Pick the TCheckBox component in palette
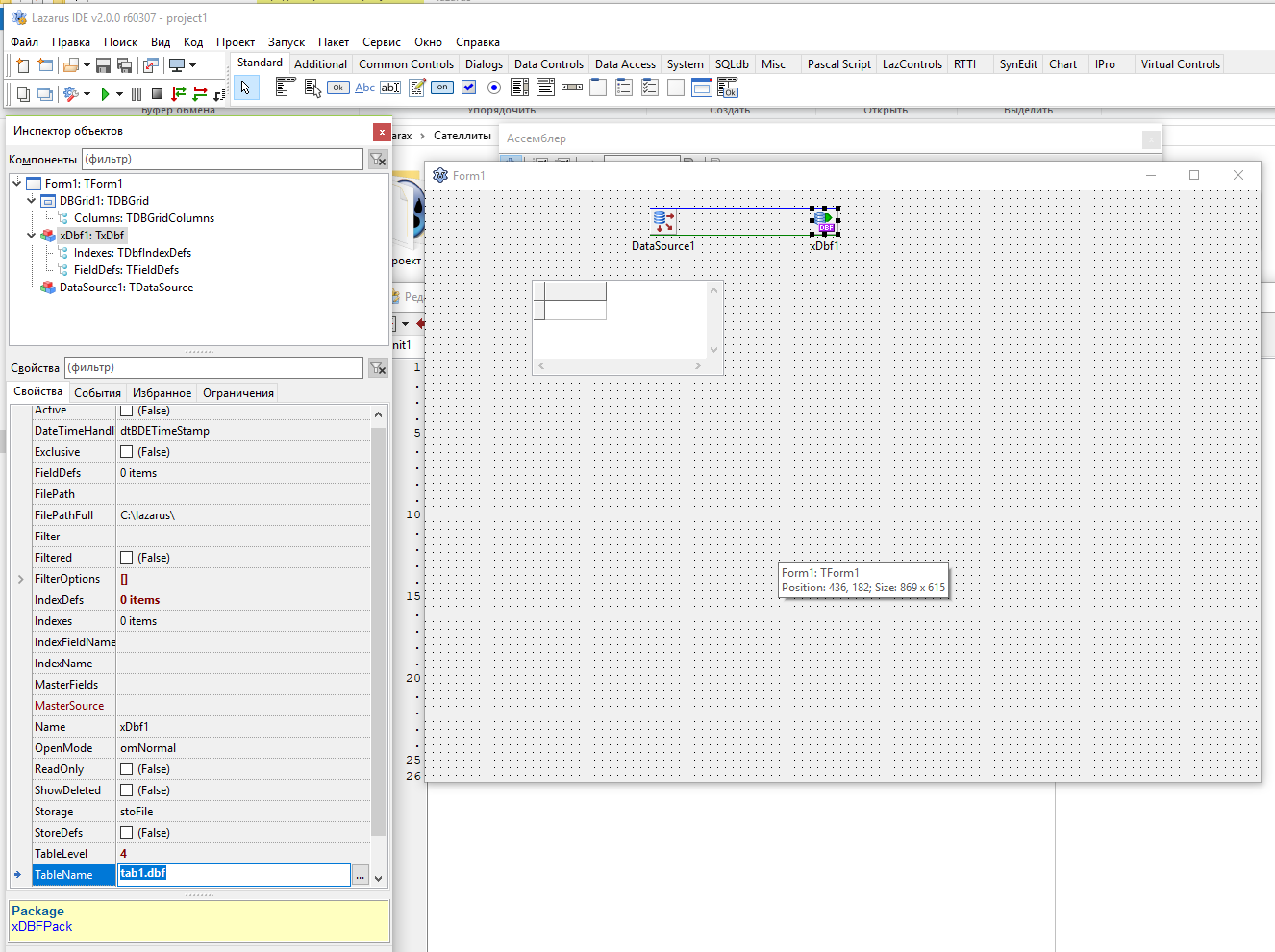1275x952 pixels. 468,88
